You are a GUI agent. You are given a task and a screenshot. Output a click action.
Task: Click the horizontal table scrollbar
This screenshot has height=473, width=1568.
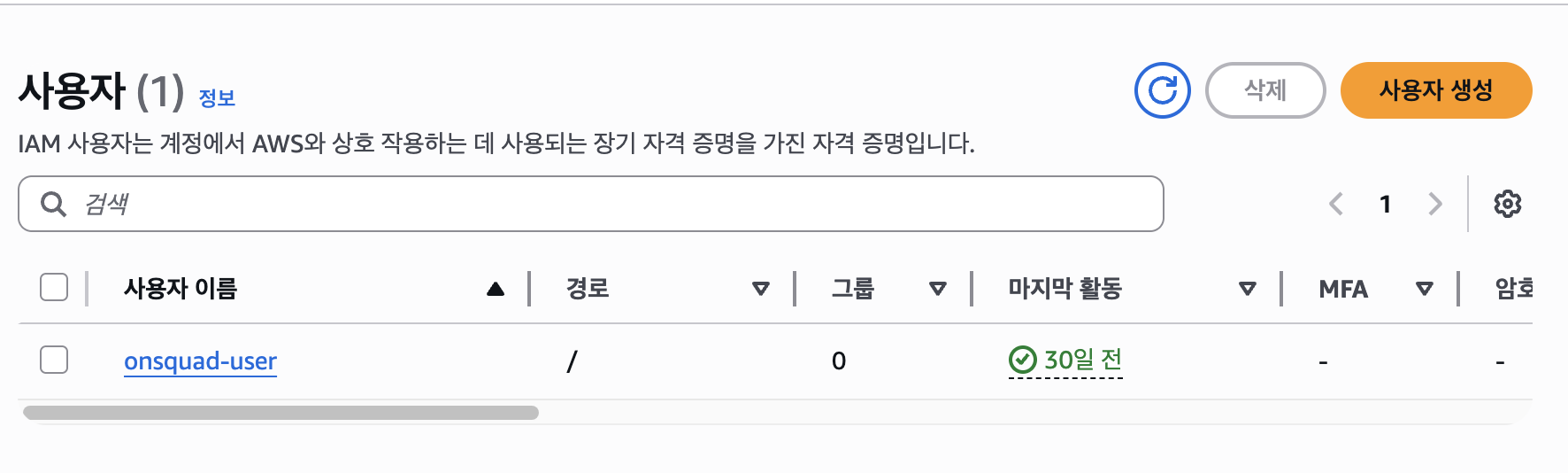point(281,413)
